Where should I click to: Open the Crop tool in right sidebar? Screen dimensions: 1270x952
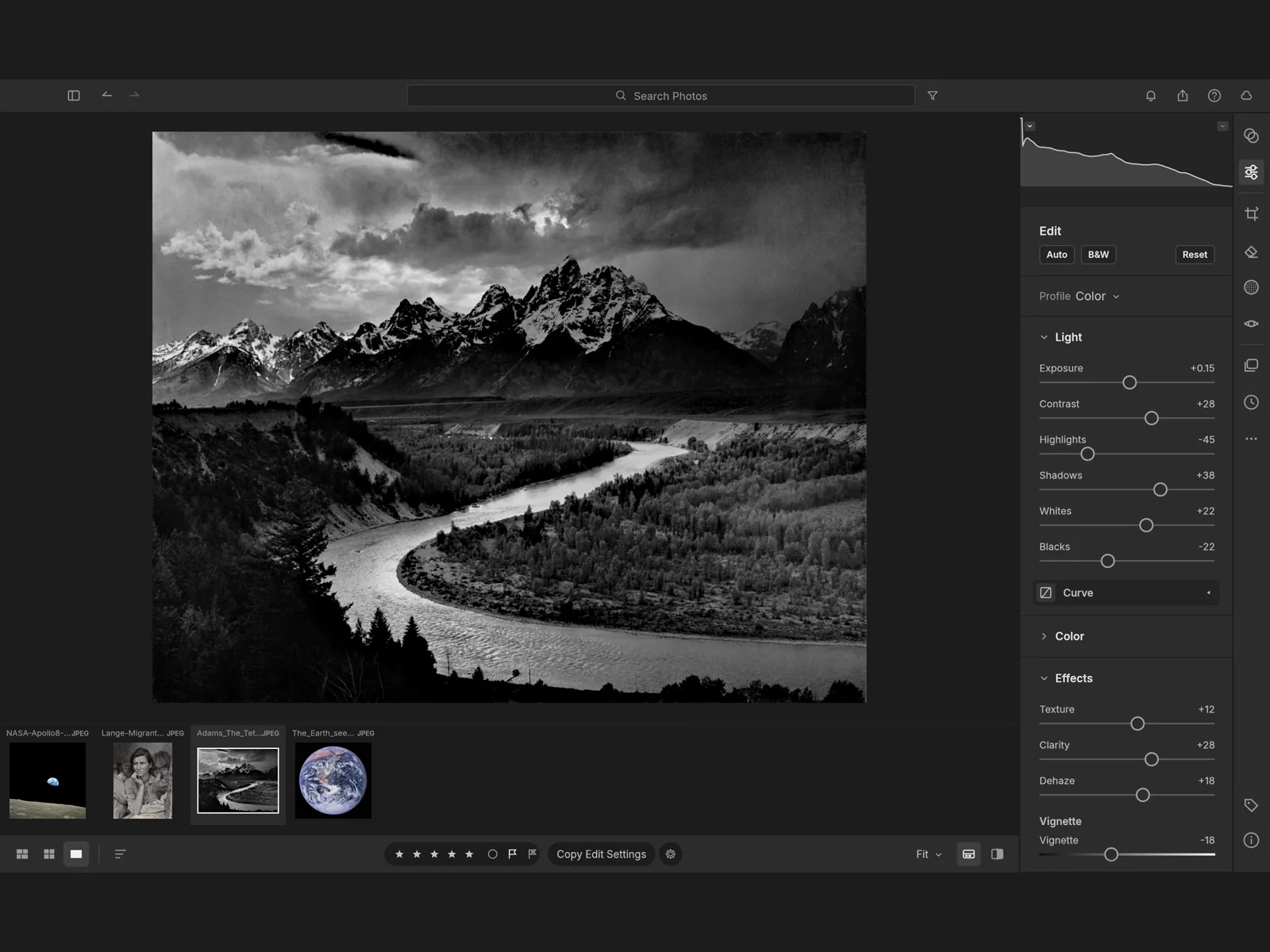pyautogui.click(x=1251, y=213)
